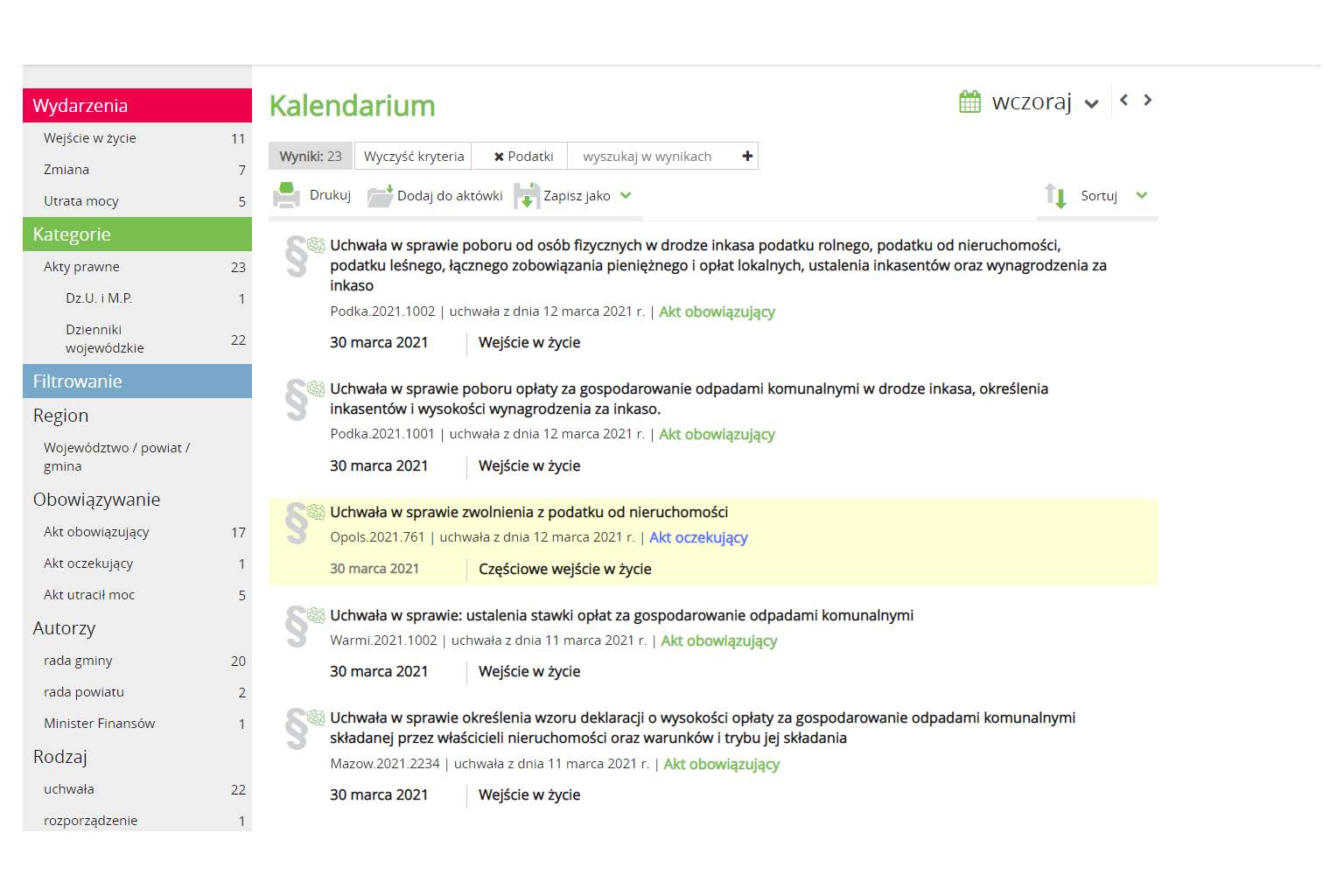Click paragraph icon of Podka.2021.1002 act
The image size is (1344, 896).
point(297,256)
